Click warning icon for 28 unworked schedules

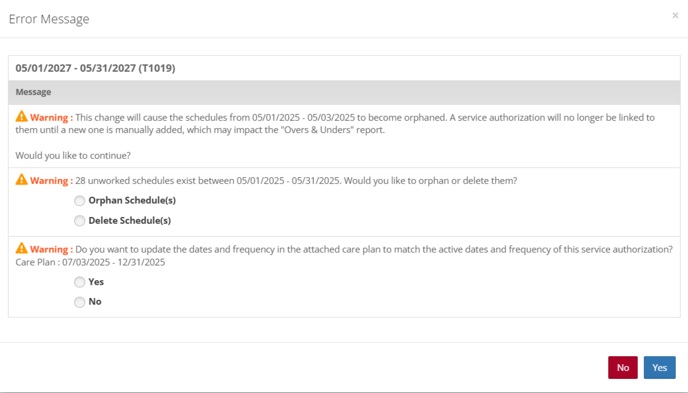tap(22, 179)
